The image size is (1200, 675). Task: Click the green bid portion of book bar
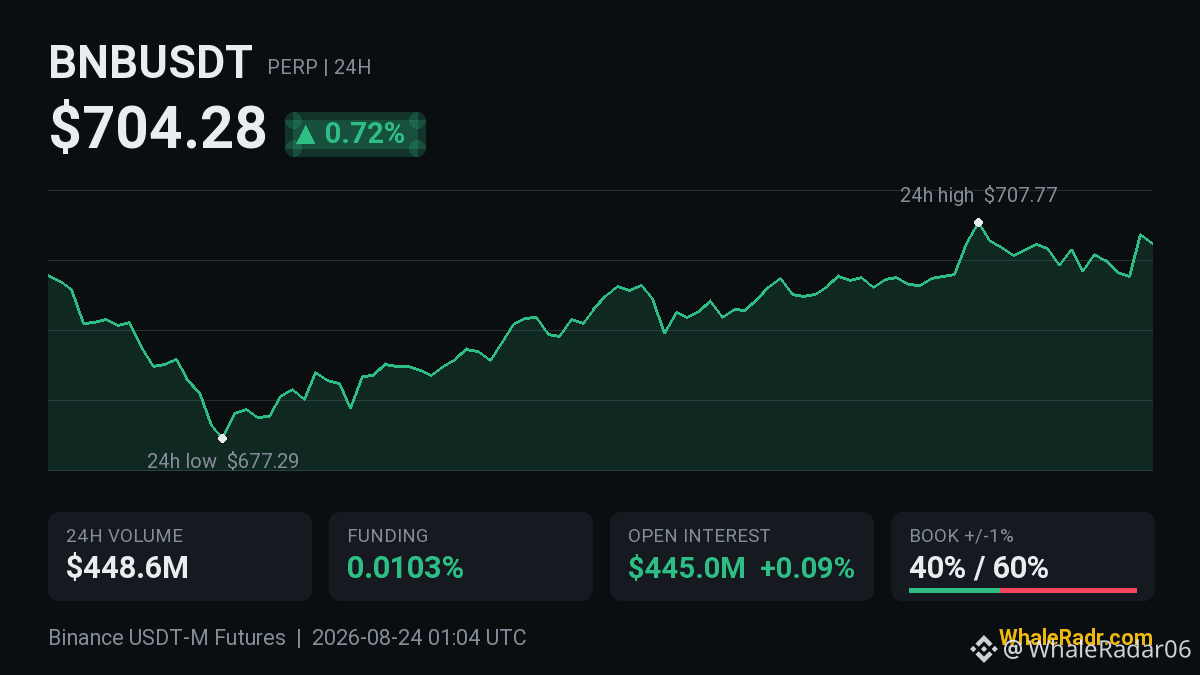[954, 590]
